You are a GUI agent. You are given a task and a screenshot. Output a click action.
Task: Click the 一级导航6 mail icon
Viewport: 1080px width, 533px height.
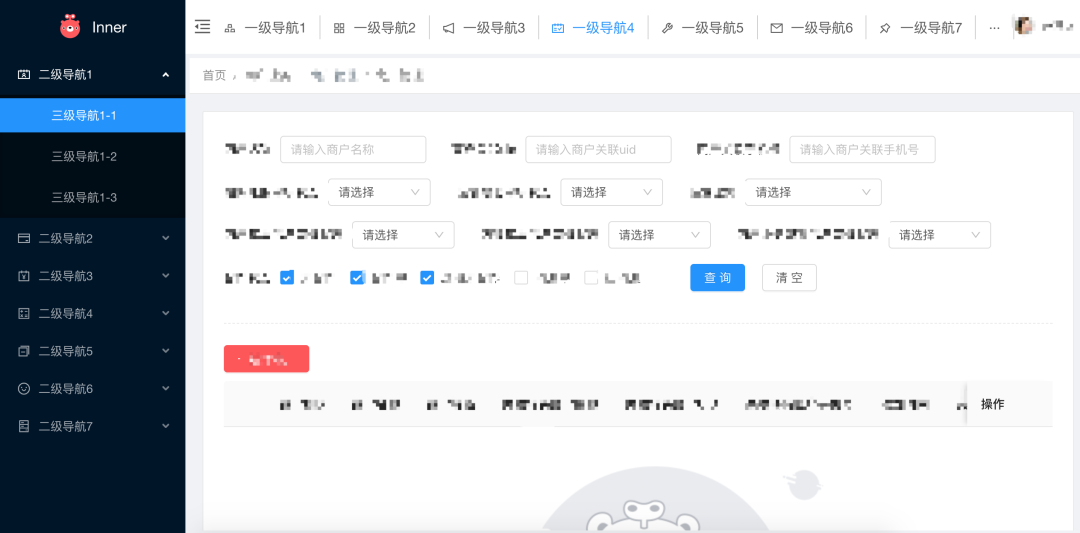[776, 28]
